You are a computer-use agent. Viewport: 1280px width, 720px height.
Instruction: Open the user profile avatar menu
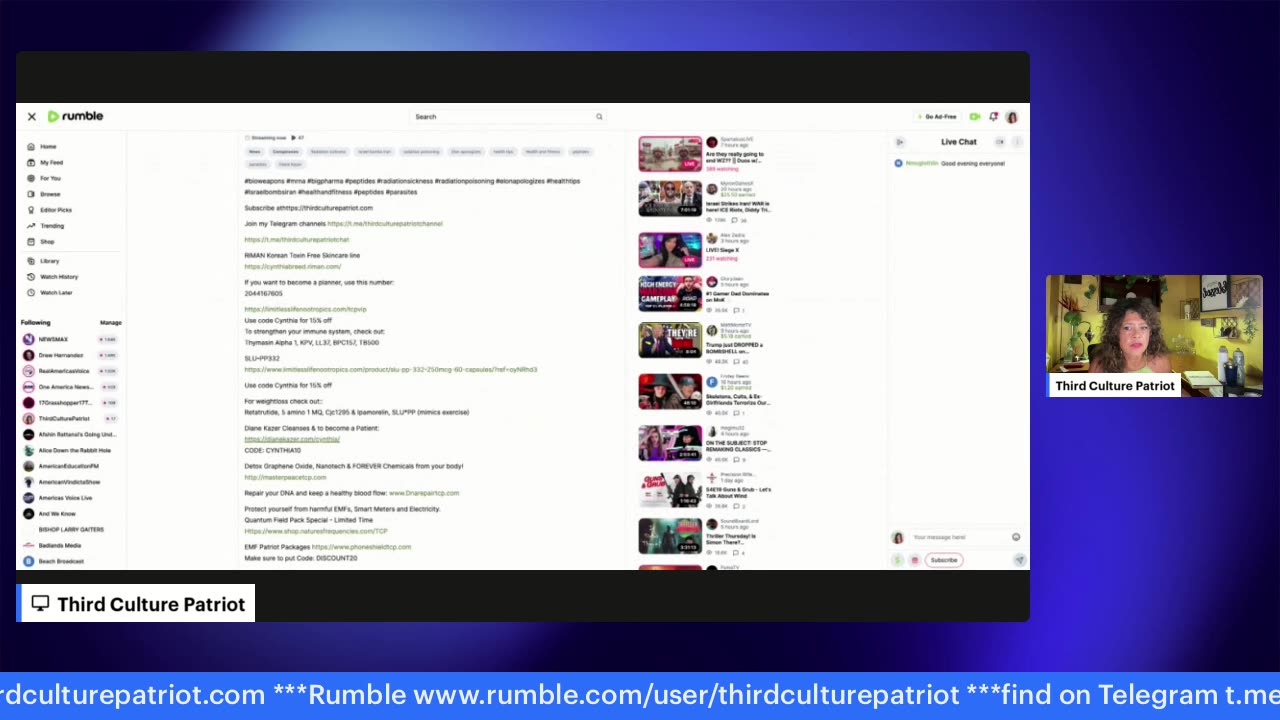pyautogui.click(x=1012, y=117)
